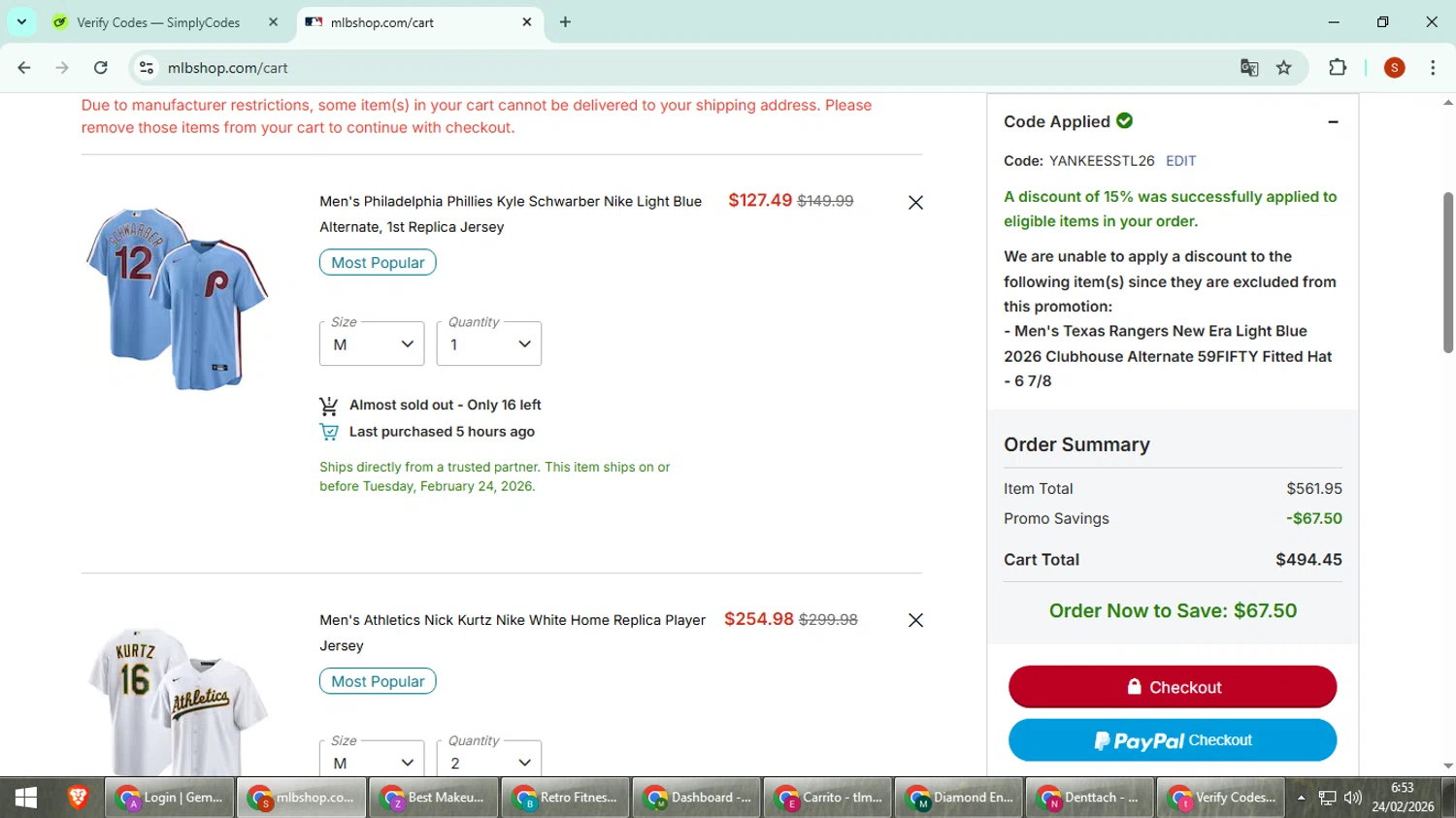Open the Chrome three-dot menu

[x=1433, y=68]
